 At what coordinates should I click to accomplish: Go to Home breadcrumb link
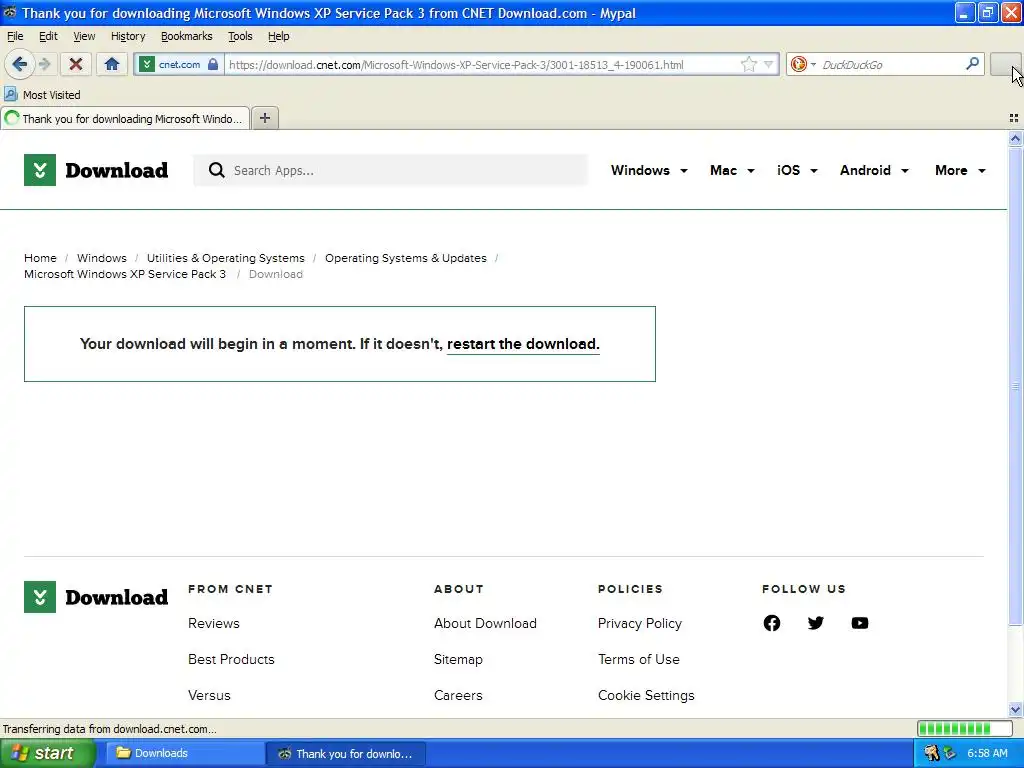[x=40, y=258]
